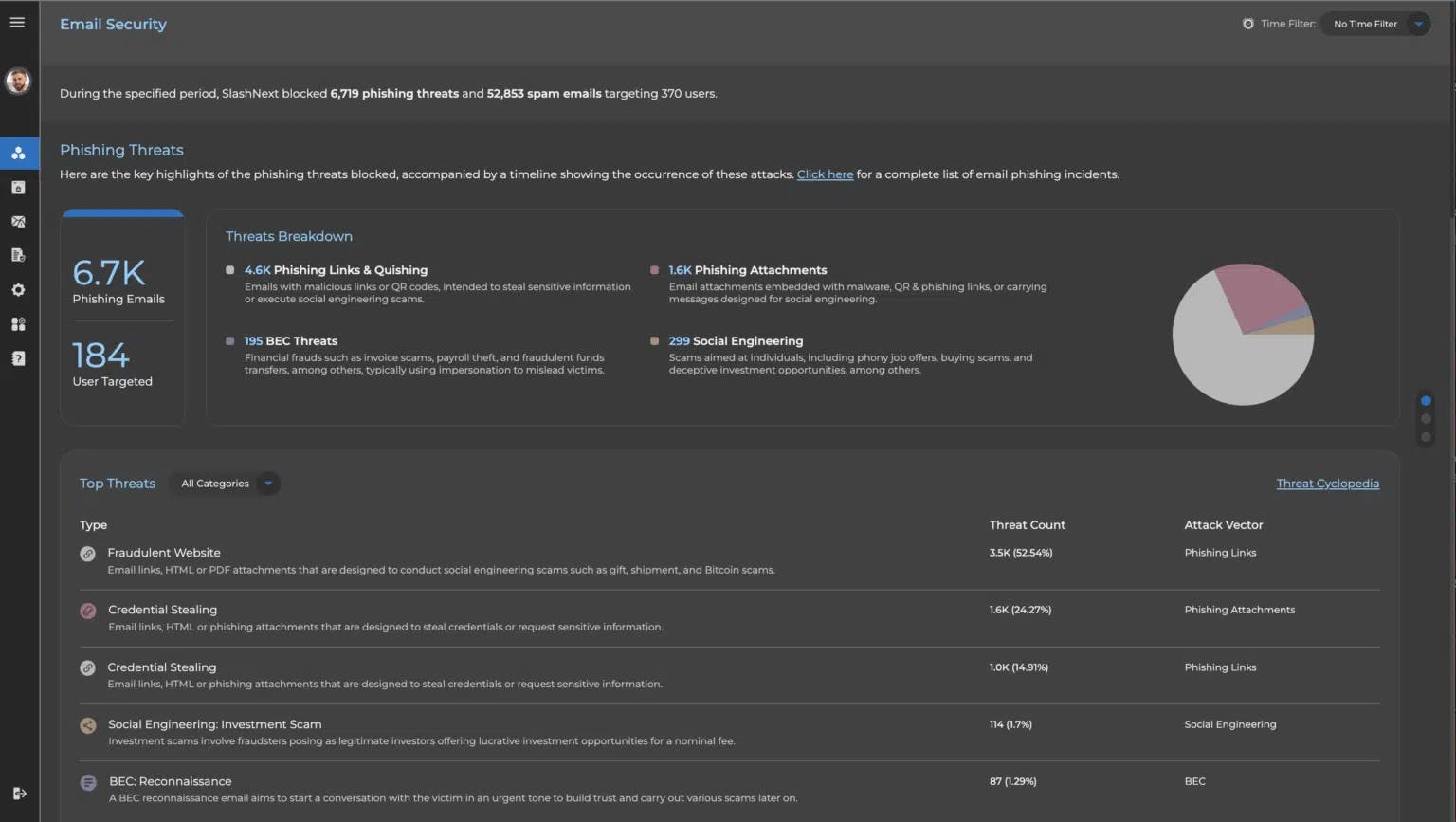Open the device management sidebar icon
Screen dimensions: 1456x822
(18, 187)
